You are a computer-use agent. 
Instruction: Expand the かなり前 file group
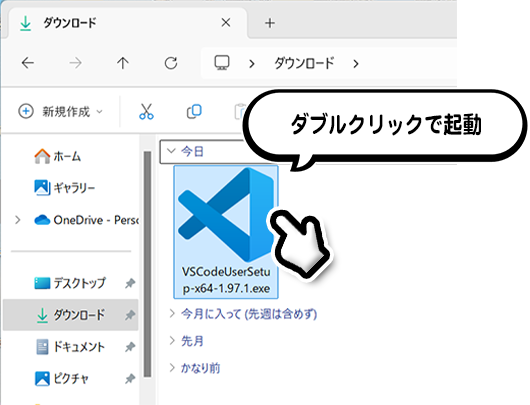pos(172,368)
